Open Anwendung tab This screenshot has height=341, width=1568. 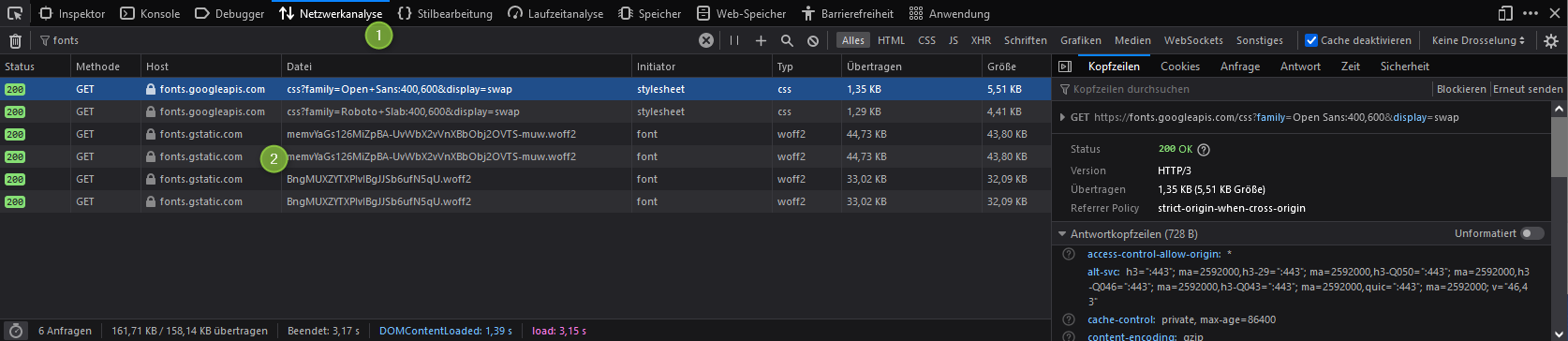[949, 13]
